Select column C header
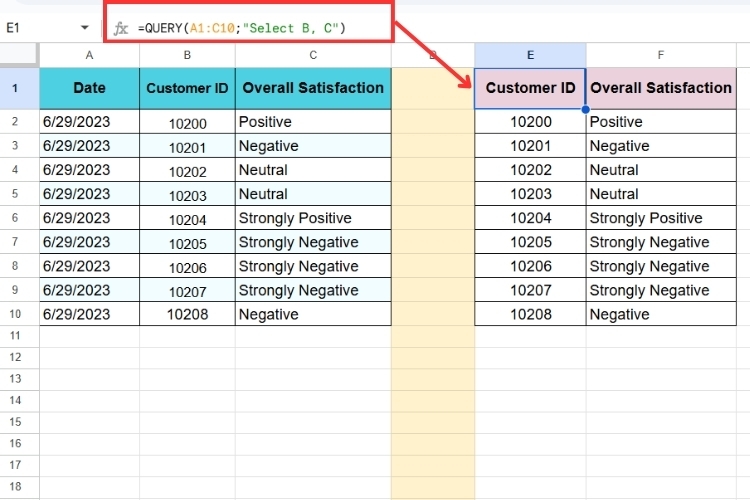 point(313,55)
